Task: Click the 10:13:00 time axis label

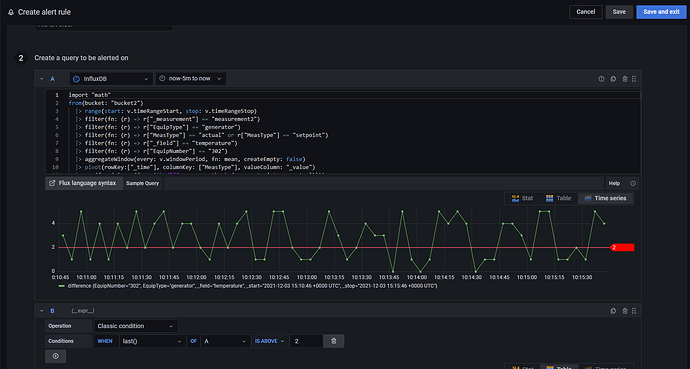Action: (x=307, y=278)
